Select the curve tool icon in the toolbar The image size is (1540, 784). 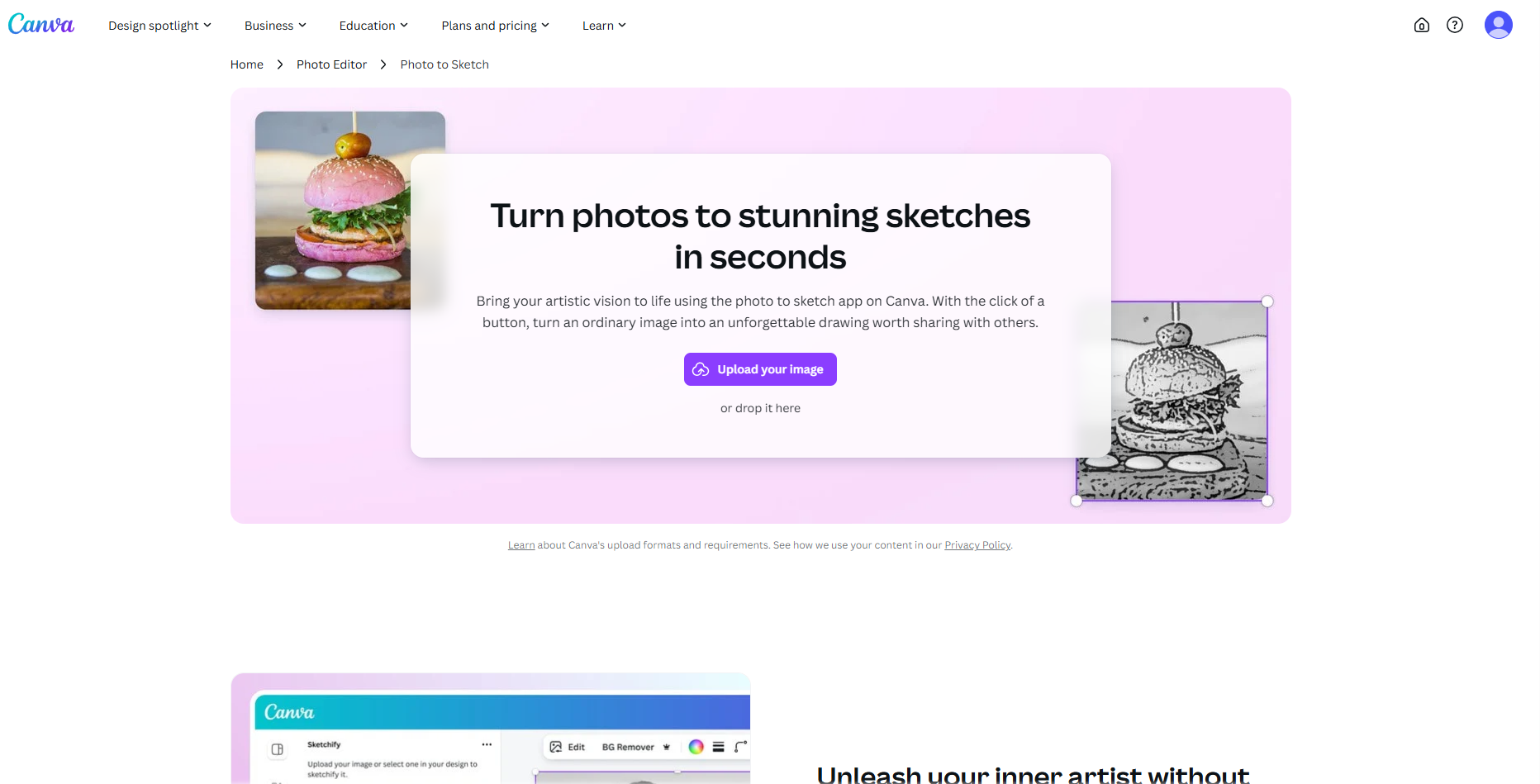click(739, 747)
